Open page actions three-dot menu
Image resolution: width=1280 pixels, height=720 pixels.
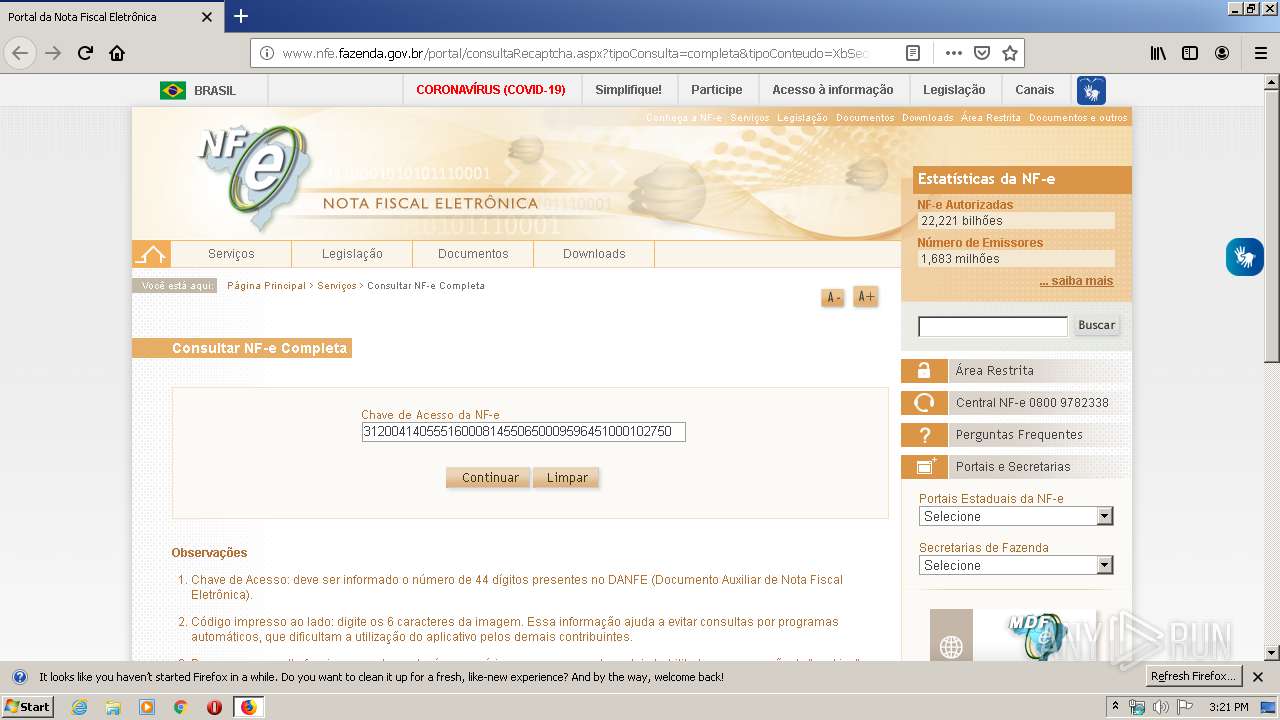coord(954,53)
